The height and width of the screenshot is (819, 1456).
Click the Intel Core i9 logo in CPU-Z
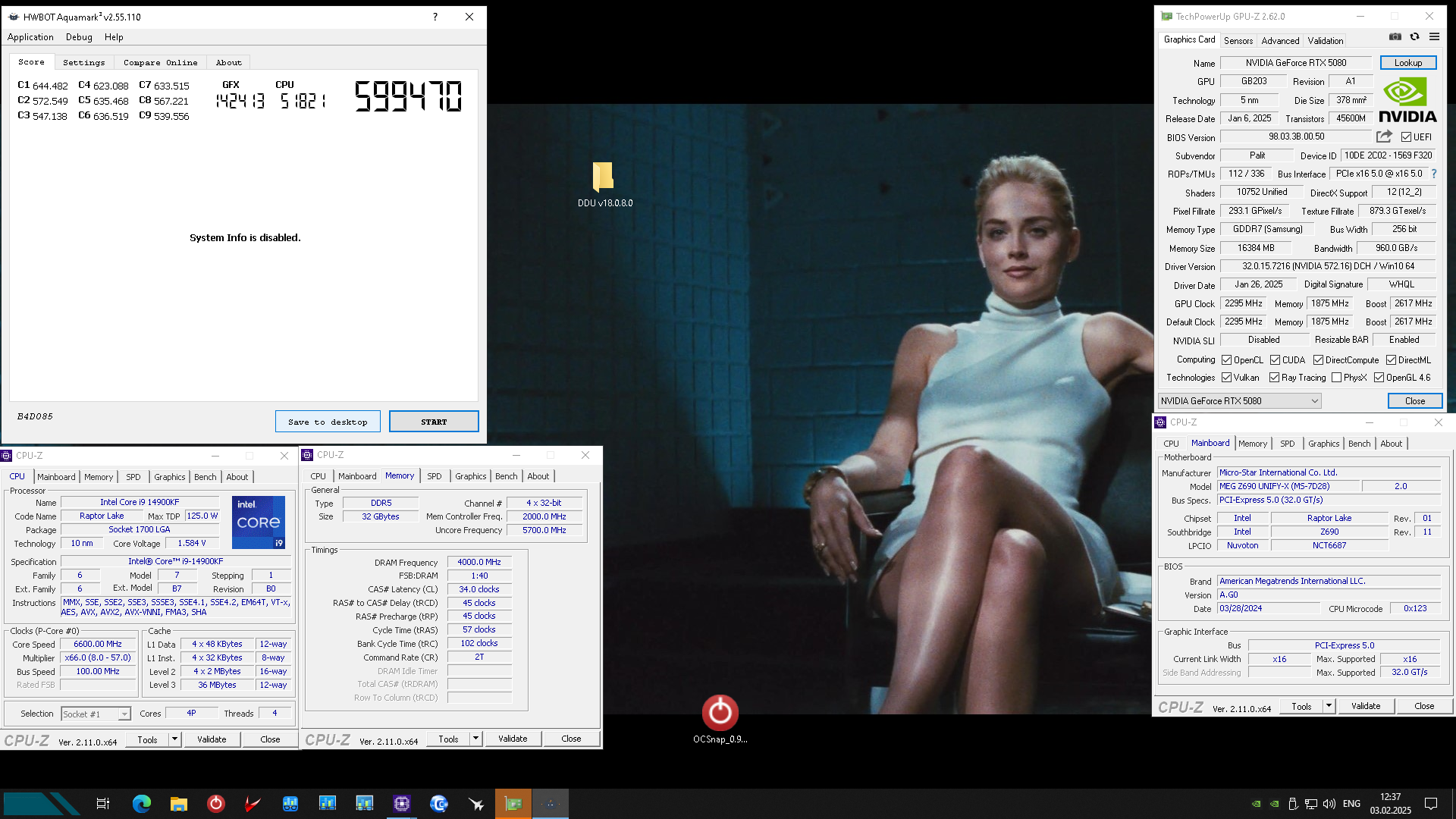259,522
